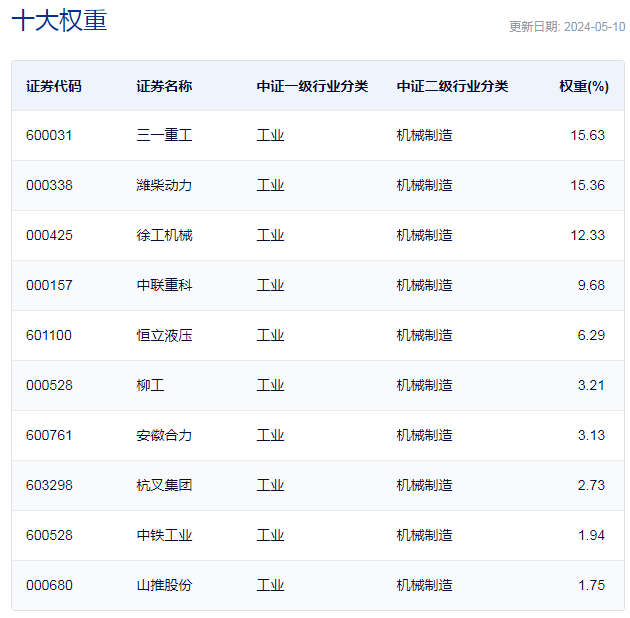Click weight value 2.73
The image size is (630, 618).
click(591, 485)
